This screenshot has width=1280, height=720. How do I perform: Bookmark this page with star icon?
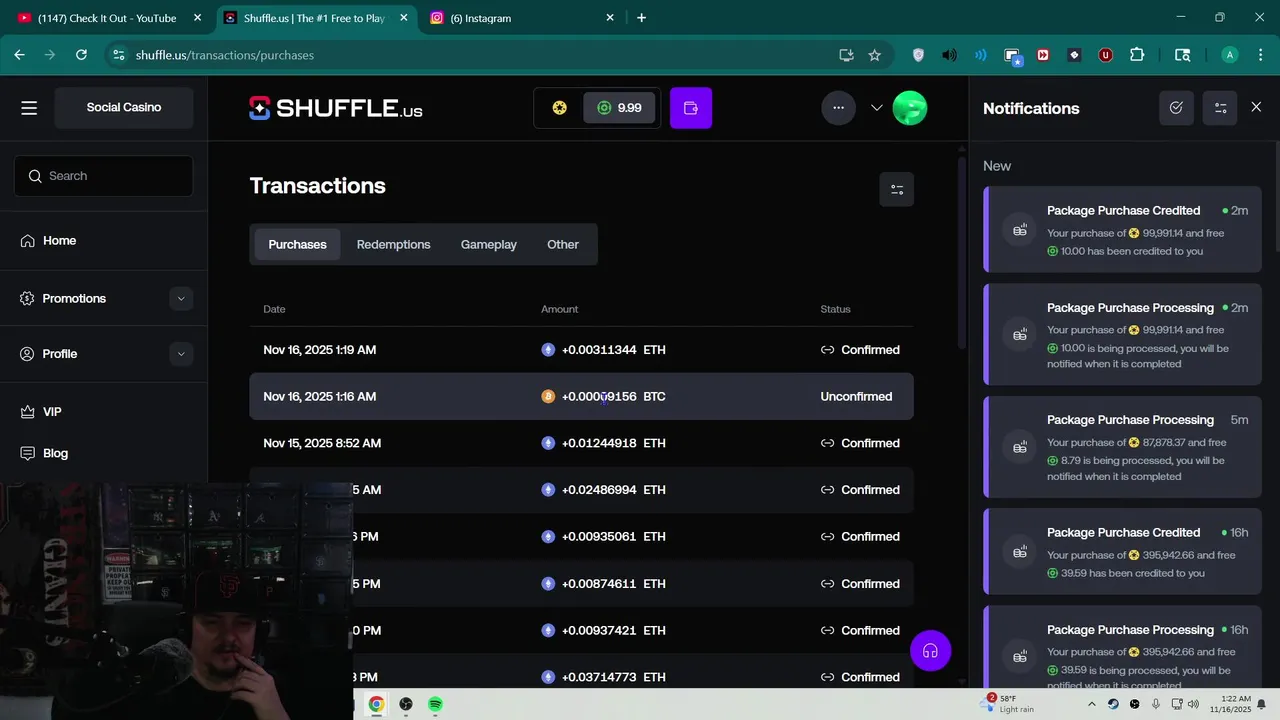point(875,55)
